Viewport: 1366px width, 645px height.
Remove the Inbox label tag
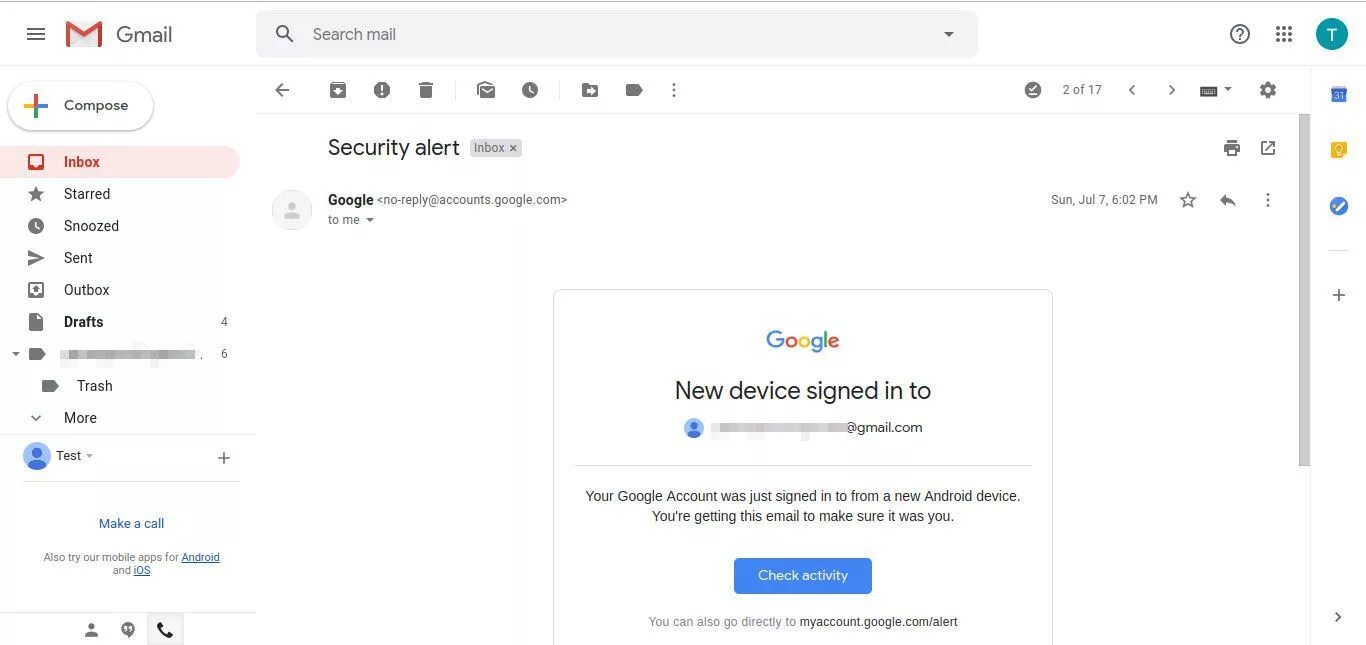coord(514,148)
